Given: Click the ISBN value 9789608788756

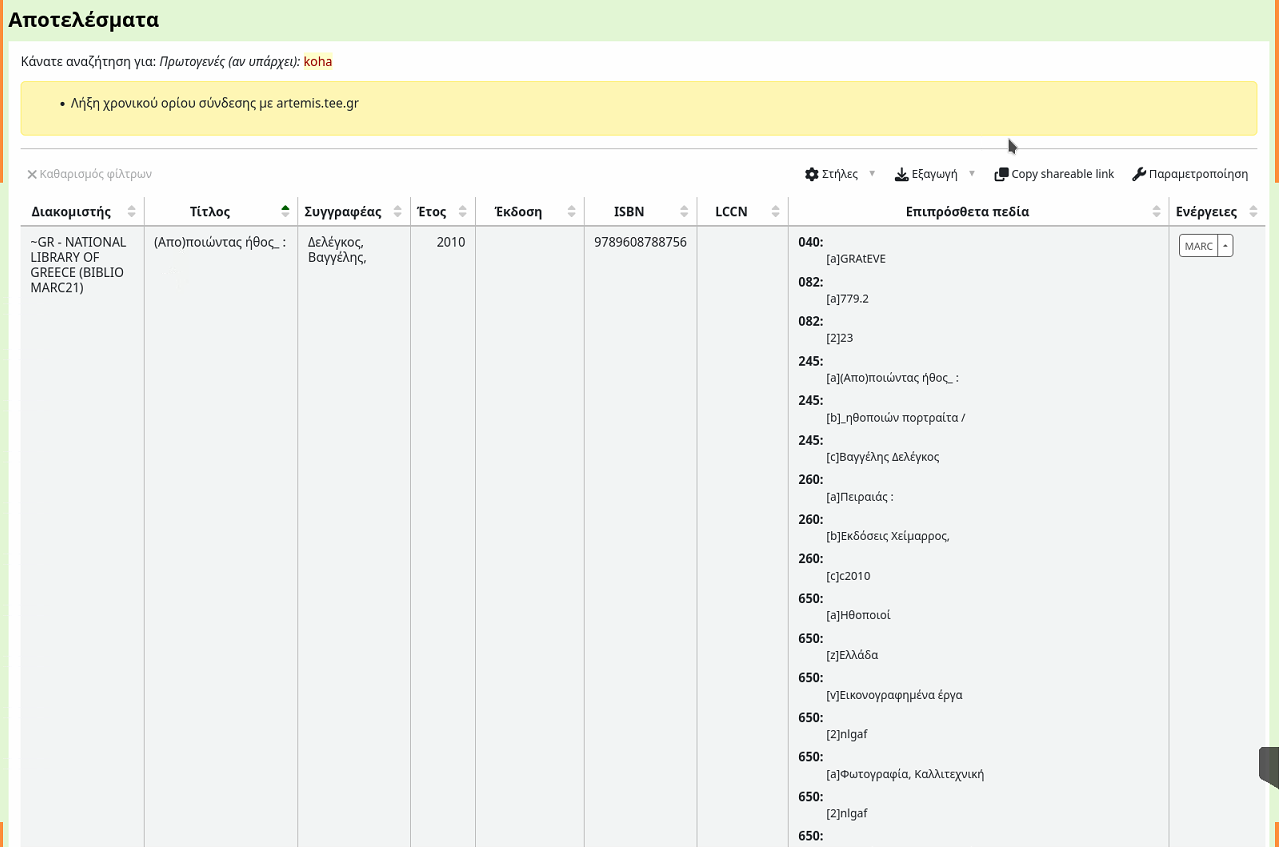Looking at the screenshot, I should tap(640, 242).
